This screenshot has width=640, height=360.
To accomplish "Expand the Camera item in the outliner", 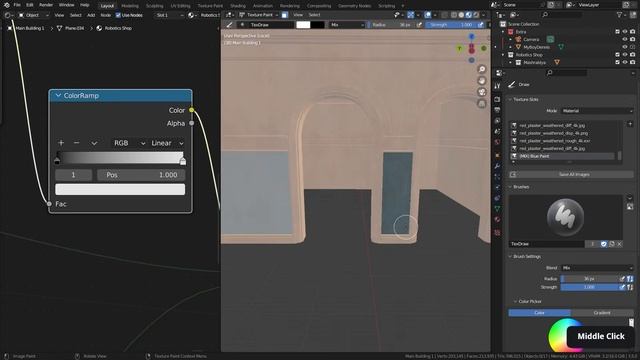I will point(510,40).
